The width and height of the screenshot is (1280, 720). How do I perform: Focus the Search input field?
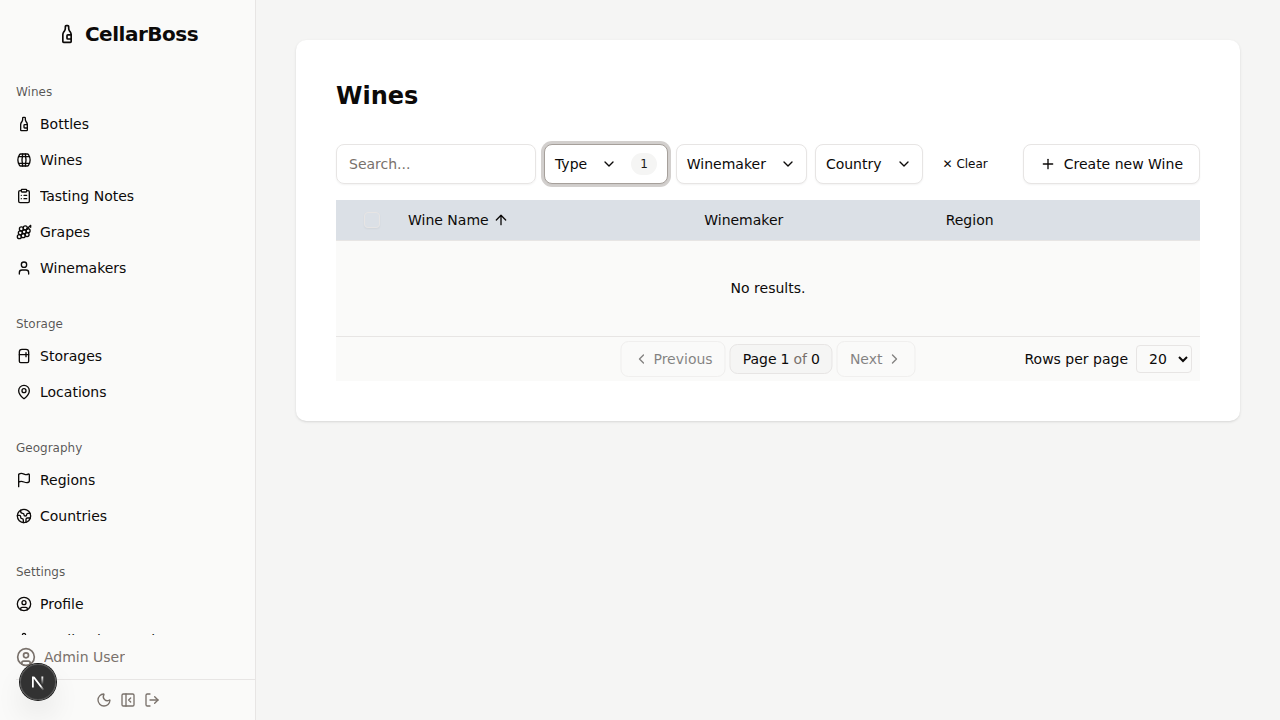(x=436, y=164)
